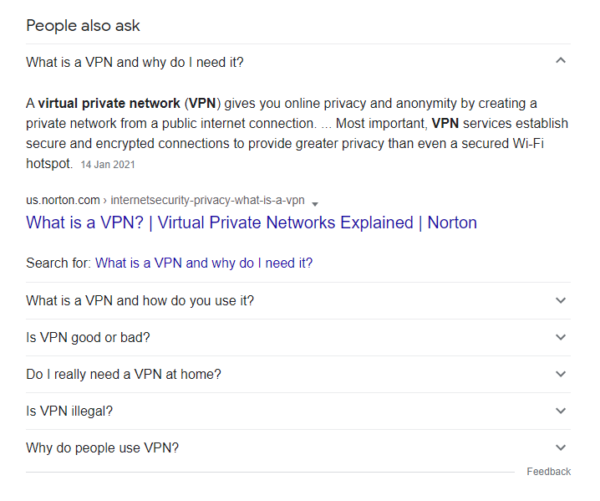This screenshot has width=600, height=501.
Task: Click the chevron for 'Do I really need a VPN at home?'
Action: pyautogui.click(x=560, y=374)
